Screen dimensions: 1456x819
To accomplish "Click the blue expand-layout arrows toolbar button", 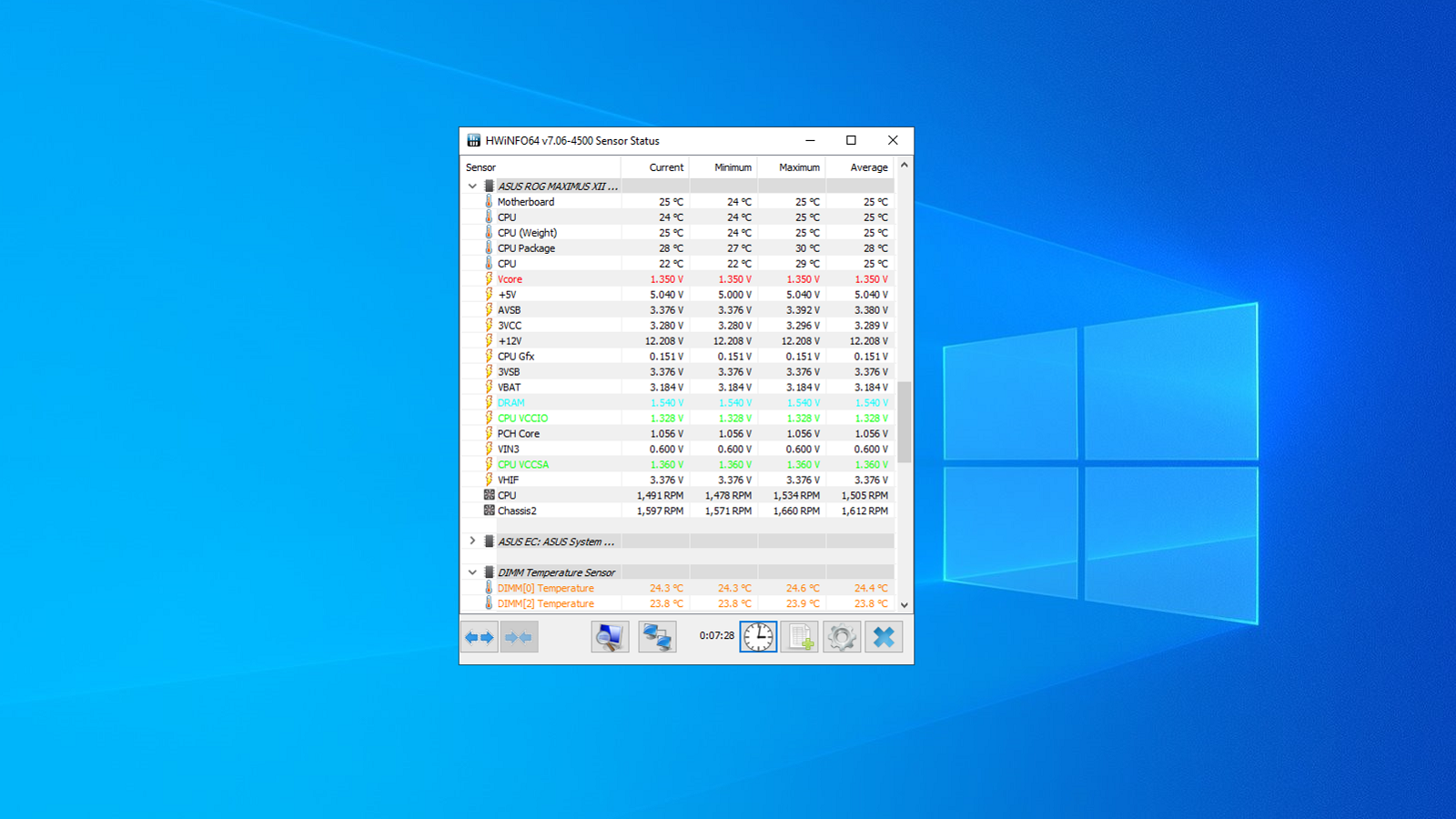I will tap(480, 637).
